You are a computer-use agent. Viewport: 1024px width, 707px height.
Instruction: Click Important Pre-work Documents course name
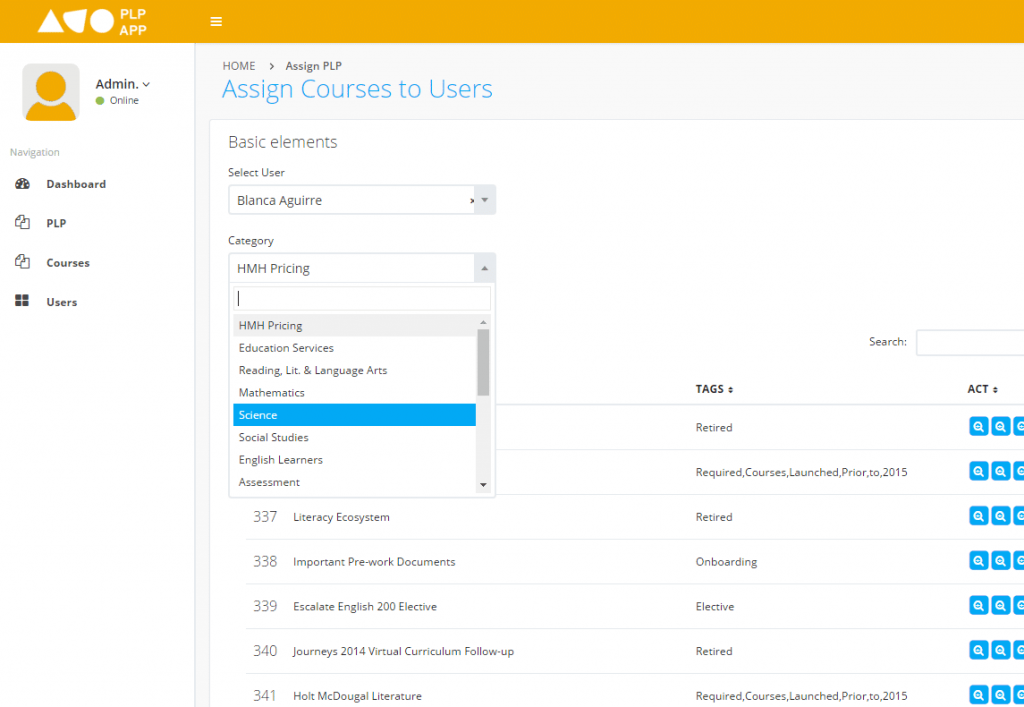[374, 561]
